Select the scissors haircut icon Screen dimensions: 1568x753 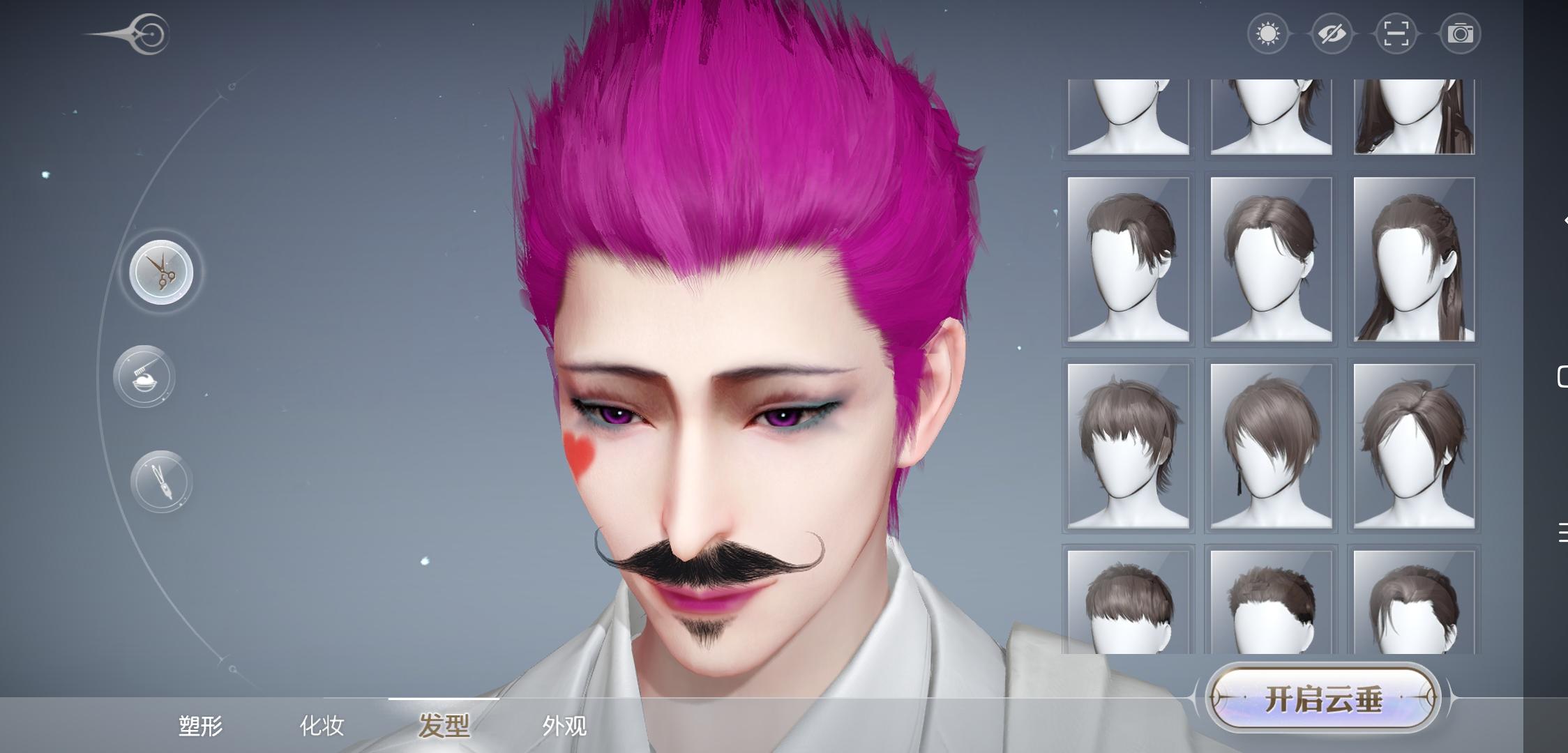click(161, 272)
